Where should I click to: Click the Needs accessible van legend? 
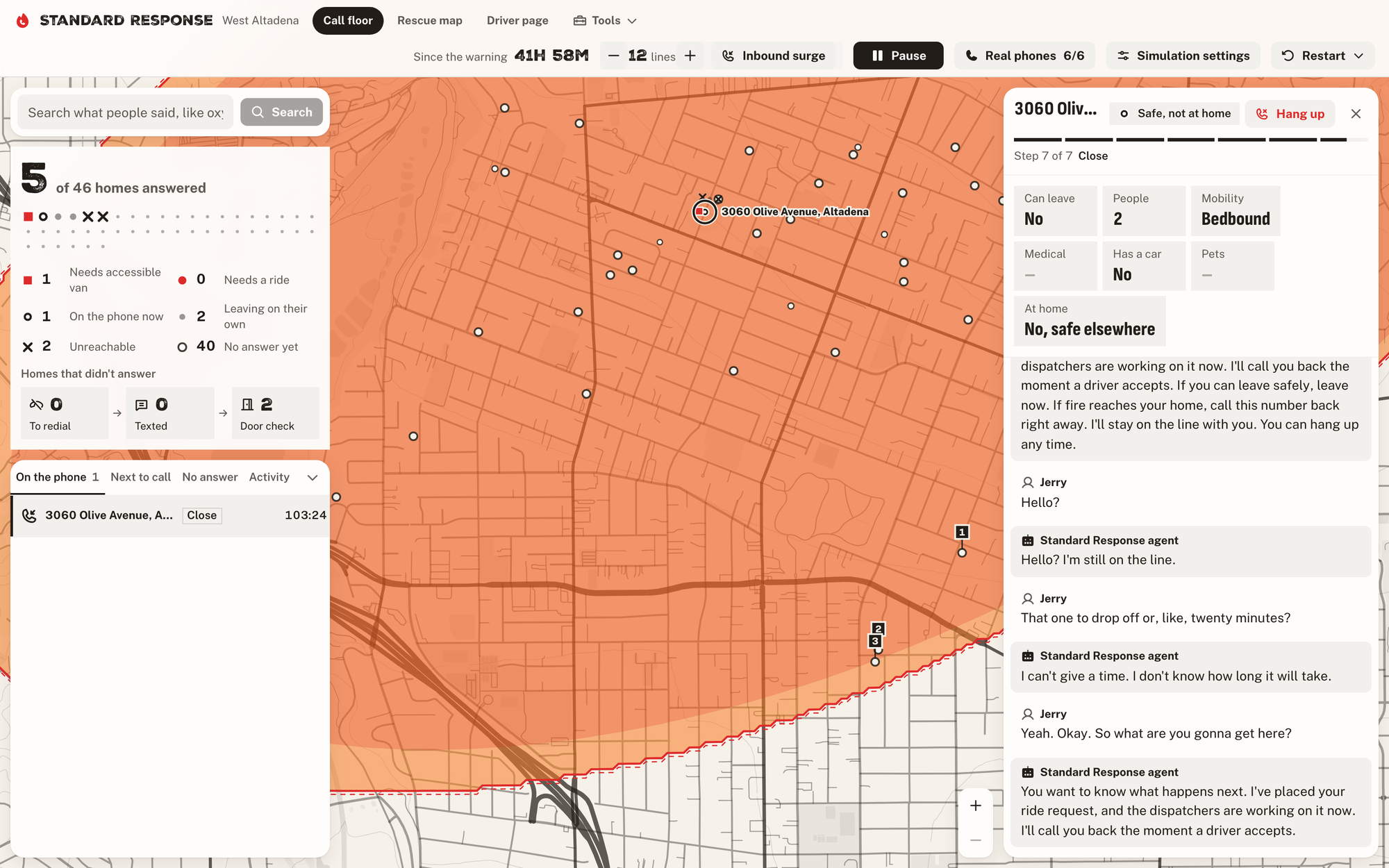coord(93,280)
